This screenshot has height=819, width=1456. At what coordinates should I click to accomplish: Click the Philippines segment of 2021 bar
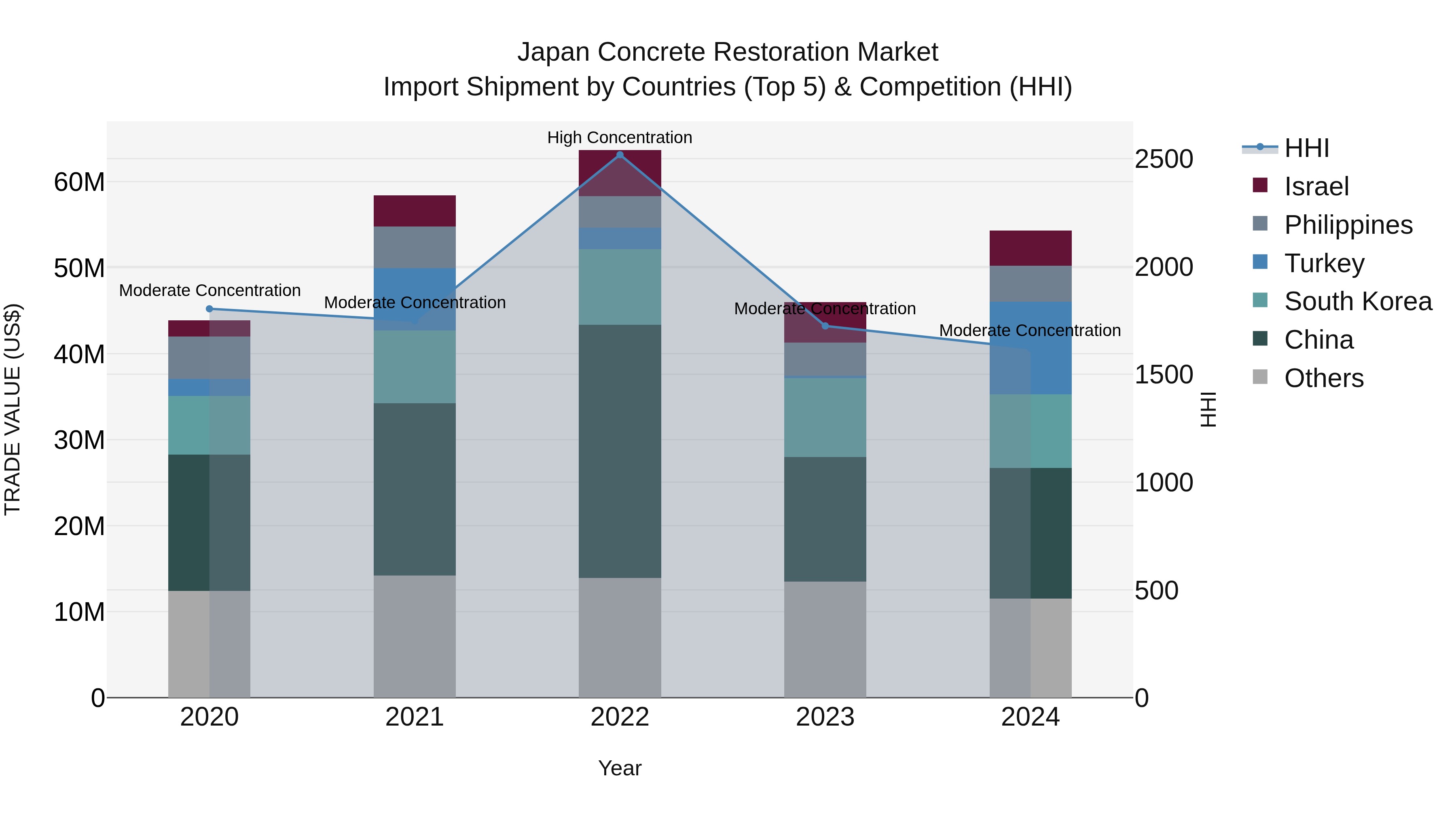click(414, 248)
